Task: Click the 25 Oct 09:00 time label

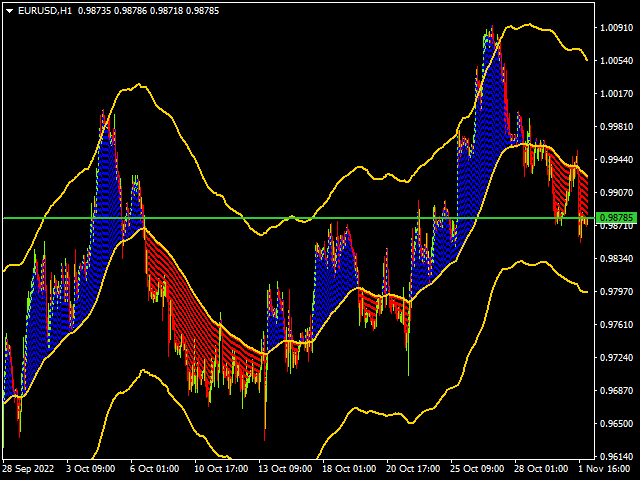Action: [477, 469]
